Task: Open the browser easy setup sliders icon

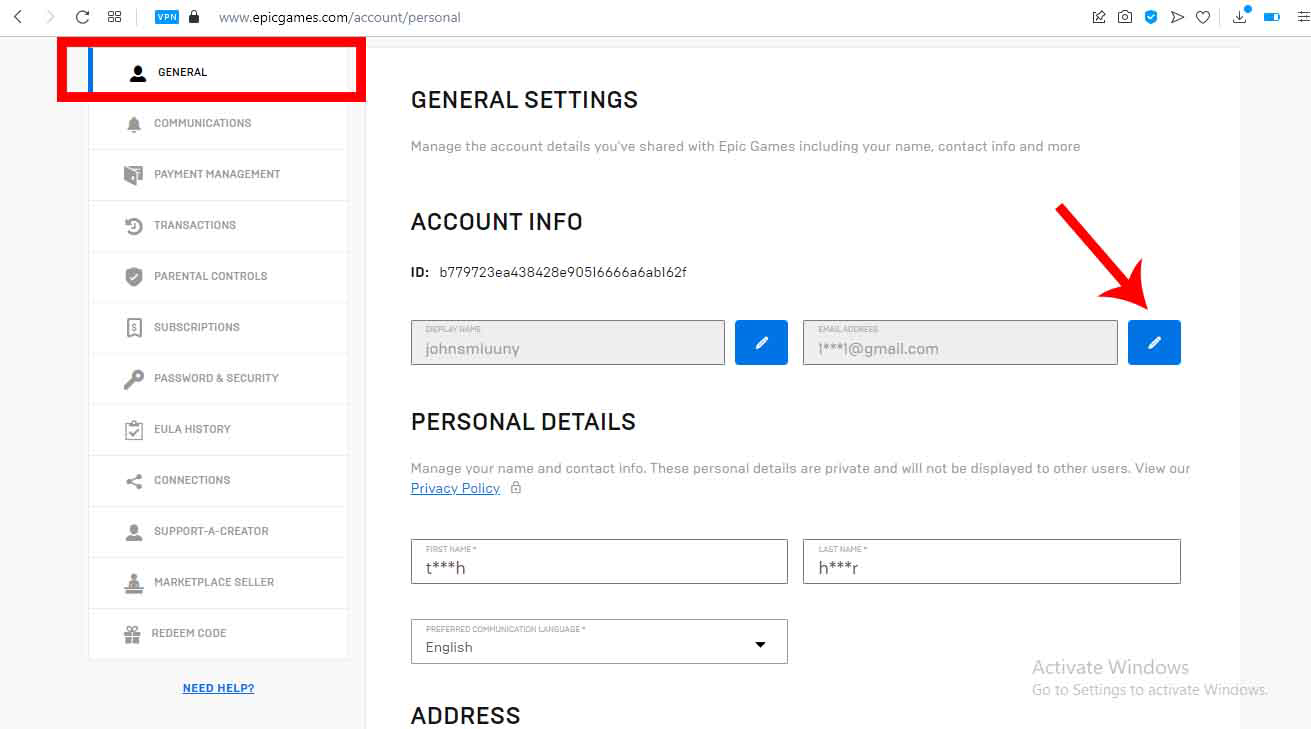Action: click(1302, 17)
